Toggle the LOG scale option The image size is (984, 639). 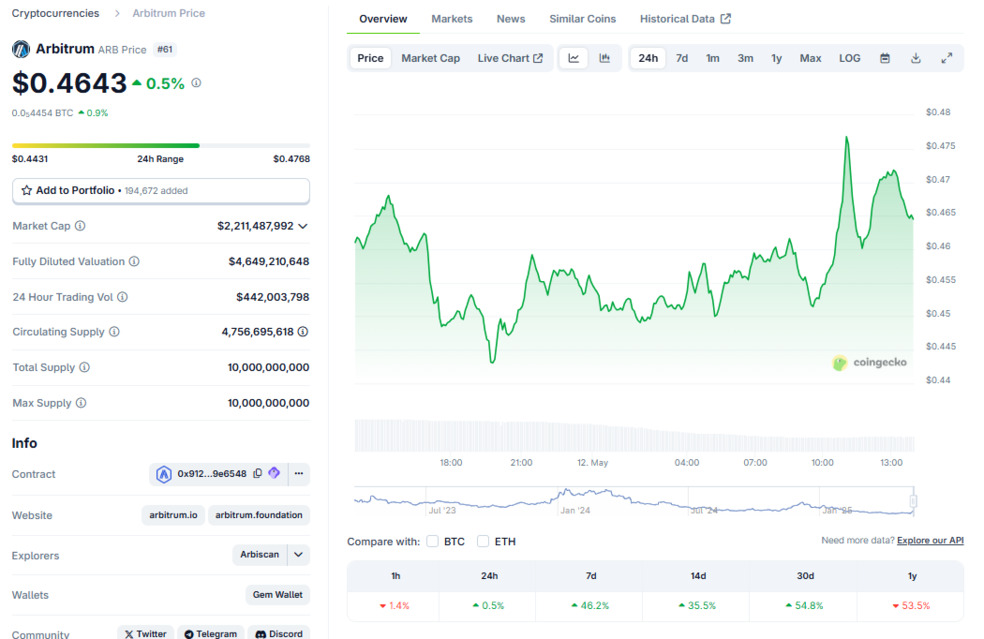849,58
